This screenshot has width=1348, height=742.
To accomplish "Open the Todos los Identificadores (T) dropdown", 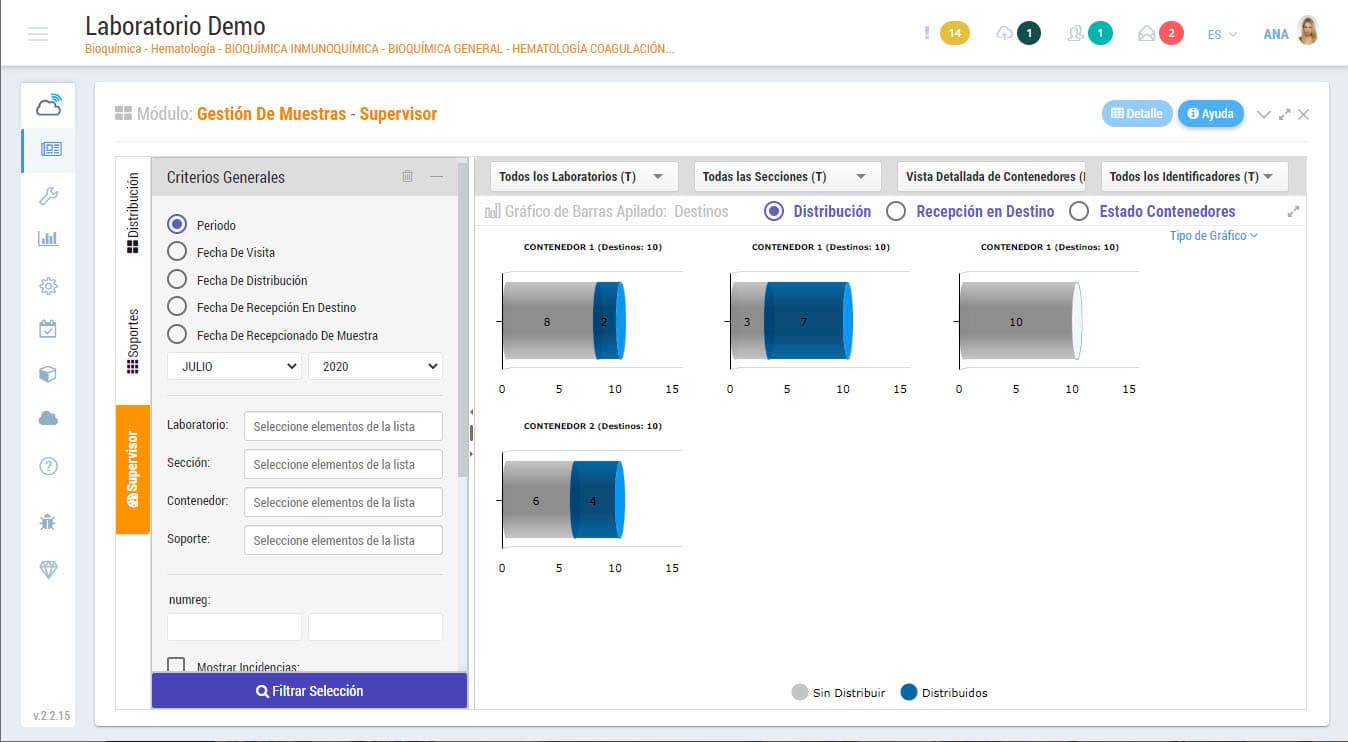I will pyautogui.click(x=1195, y=176).
